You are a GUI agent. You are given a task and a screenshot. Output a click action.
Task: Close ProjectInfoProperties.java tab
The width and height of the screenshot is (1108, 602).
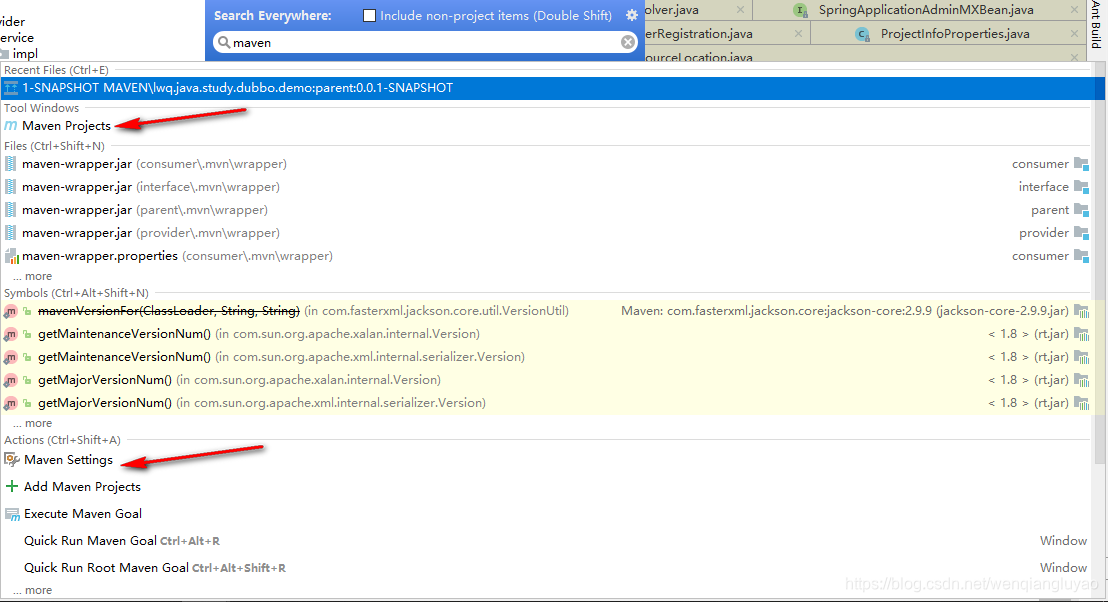click(x=1074, y=34)
